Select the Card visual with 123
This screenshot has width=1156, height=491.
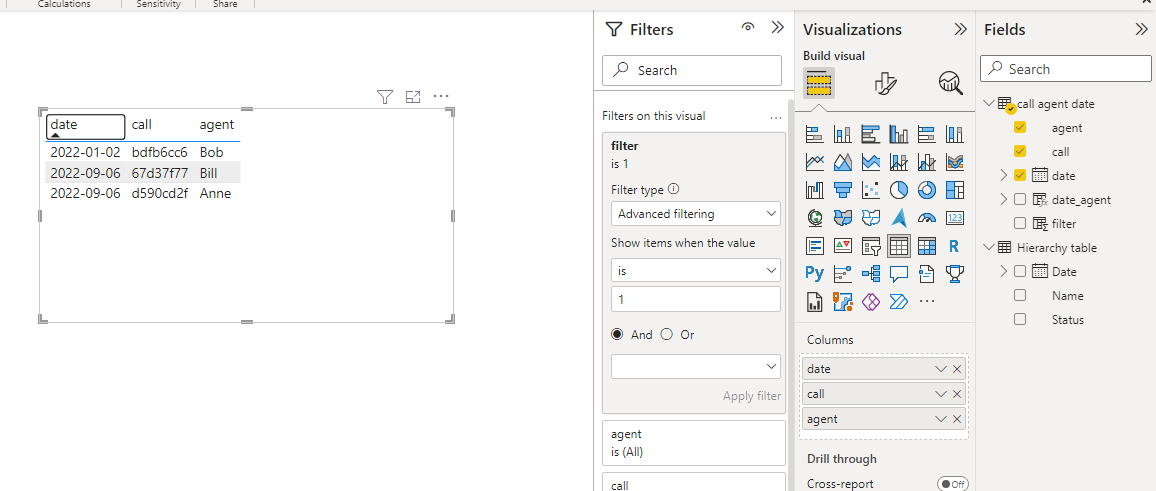click(954, 217)
